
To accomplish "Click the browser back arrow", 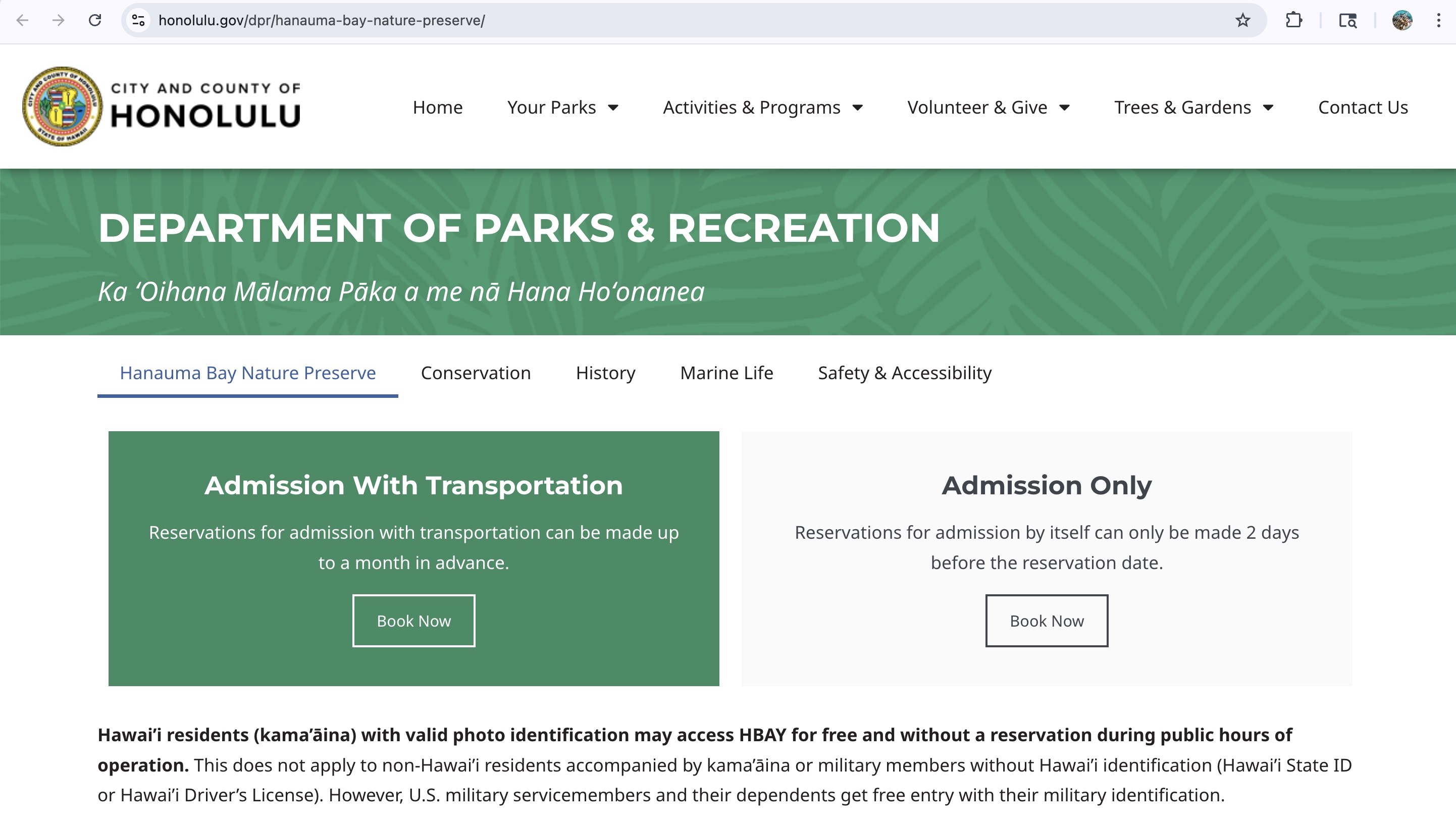I will [x=23, y=20].
